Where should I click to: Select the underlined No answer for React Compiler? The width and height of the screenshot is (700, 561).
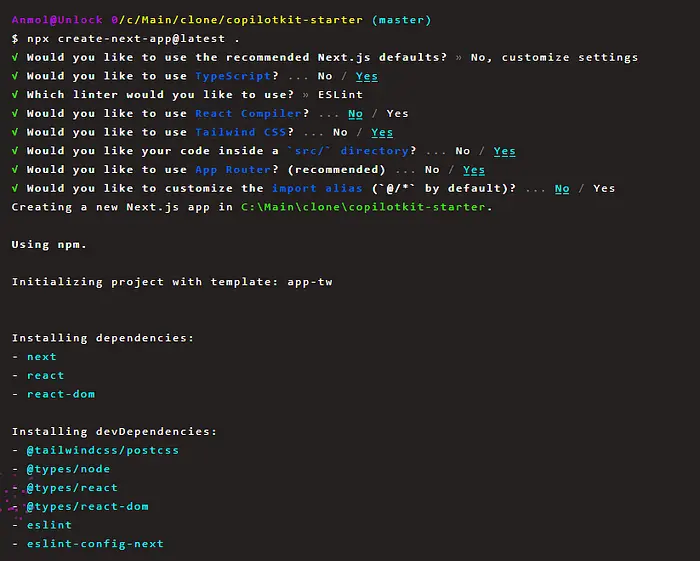(355, 113)
